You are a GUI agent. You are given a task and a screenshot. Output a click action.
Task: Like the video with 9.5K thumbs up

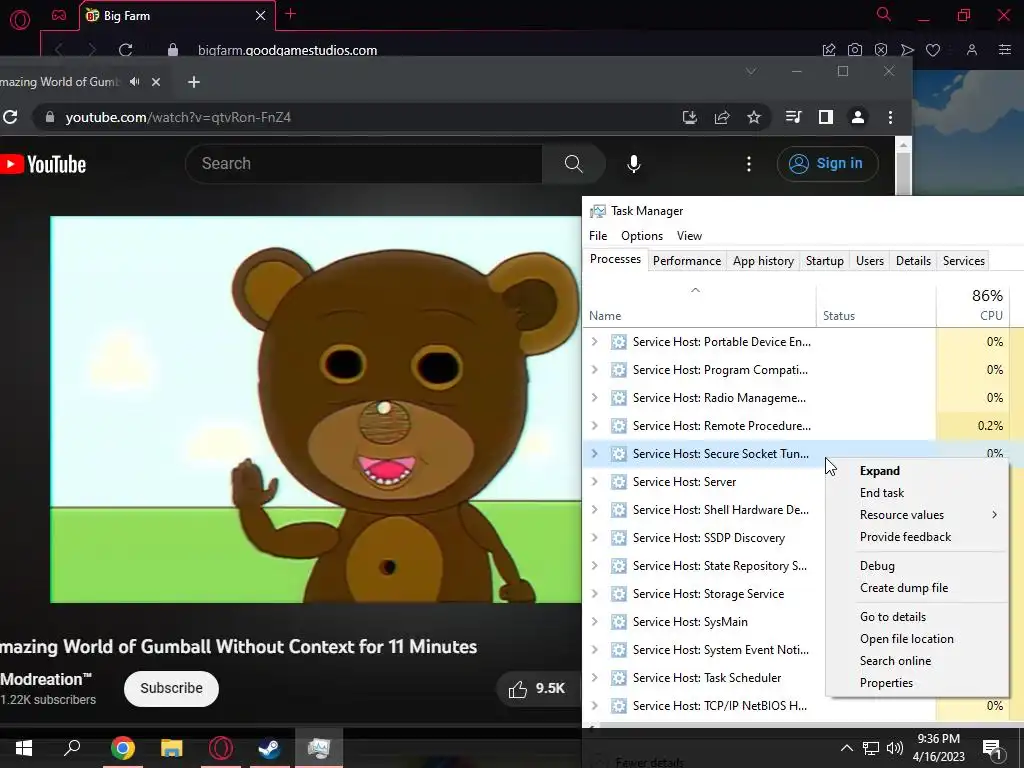click(x=537, y=688)
